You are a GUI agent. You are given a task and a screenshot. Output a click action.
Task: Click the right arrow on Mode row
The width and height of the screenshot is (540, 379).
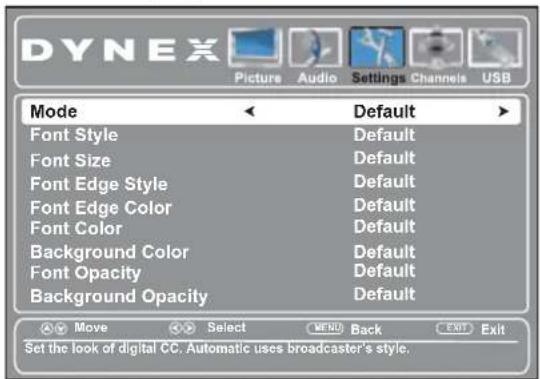[x=503, y=111]
